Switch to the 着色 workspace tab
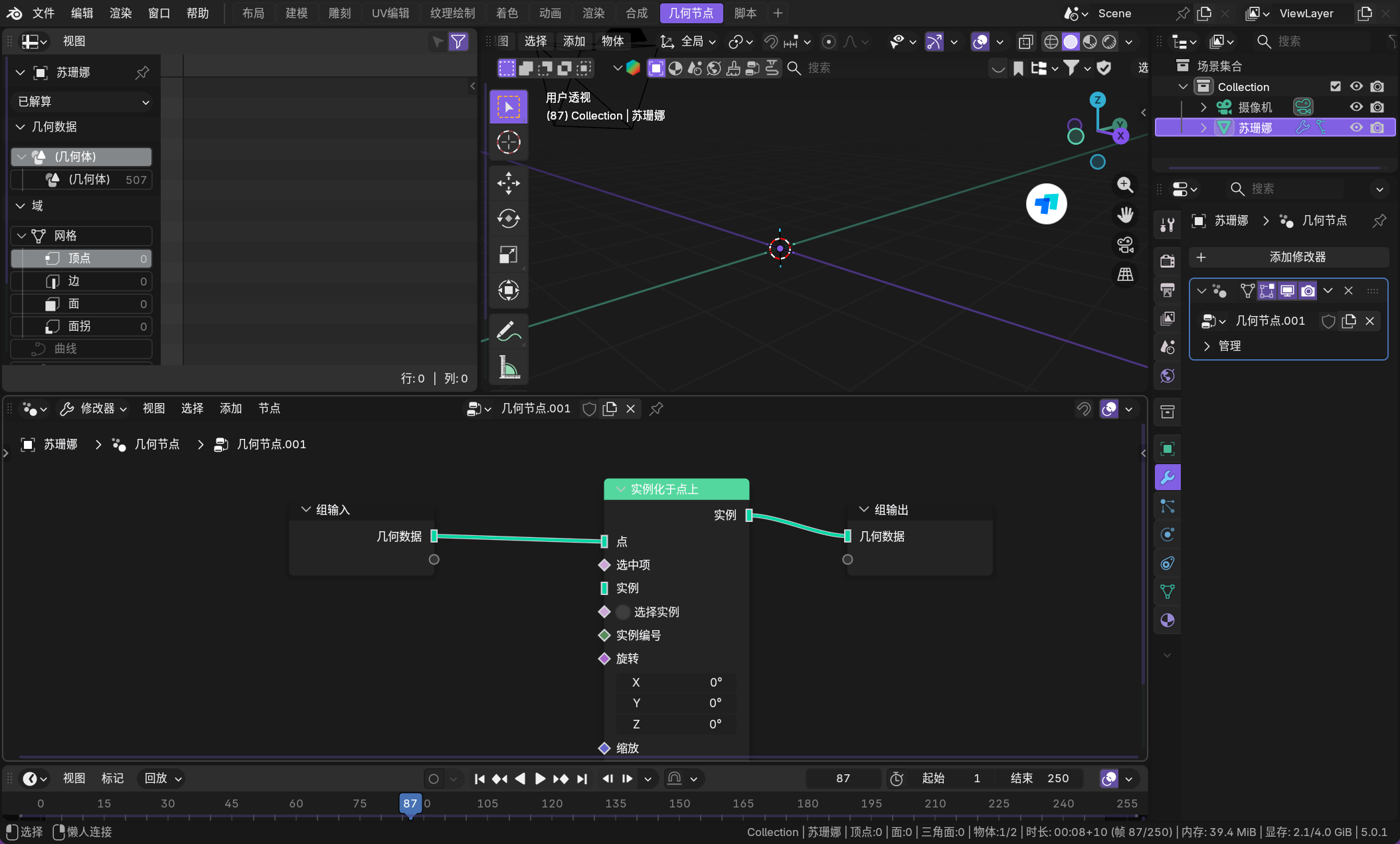Screen dimensions: 1400x844 tap(507, 13)
